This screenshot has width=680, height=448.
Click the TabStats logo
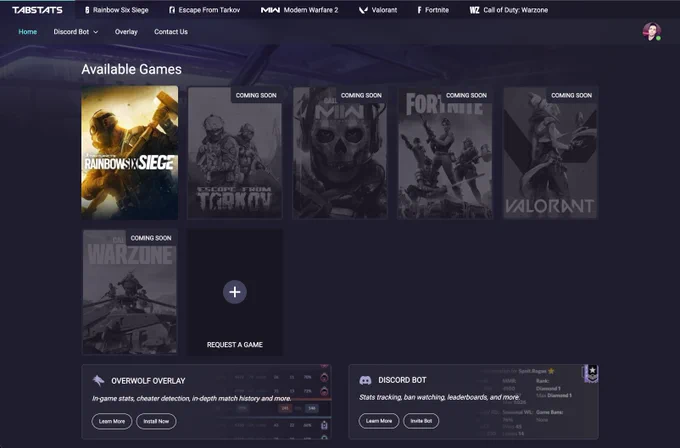(x=37, y=10)
